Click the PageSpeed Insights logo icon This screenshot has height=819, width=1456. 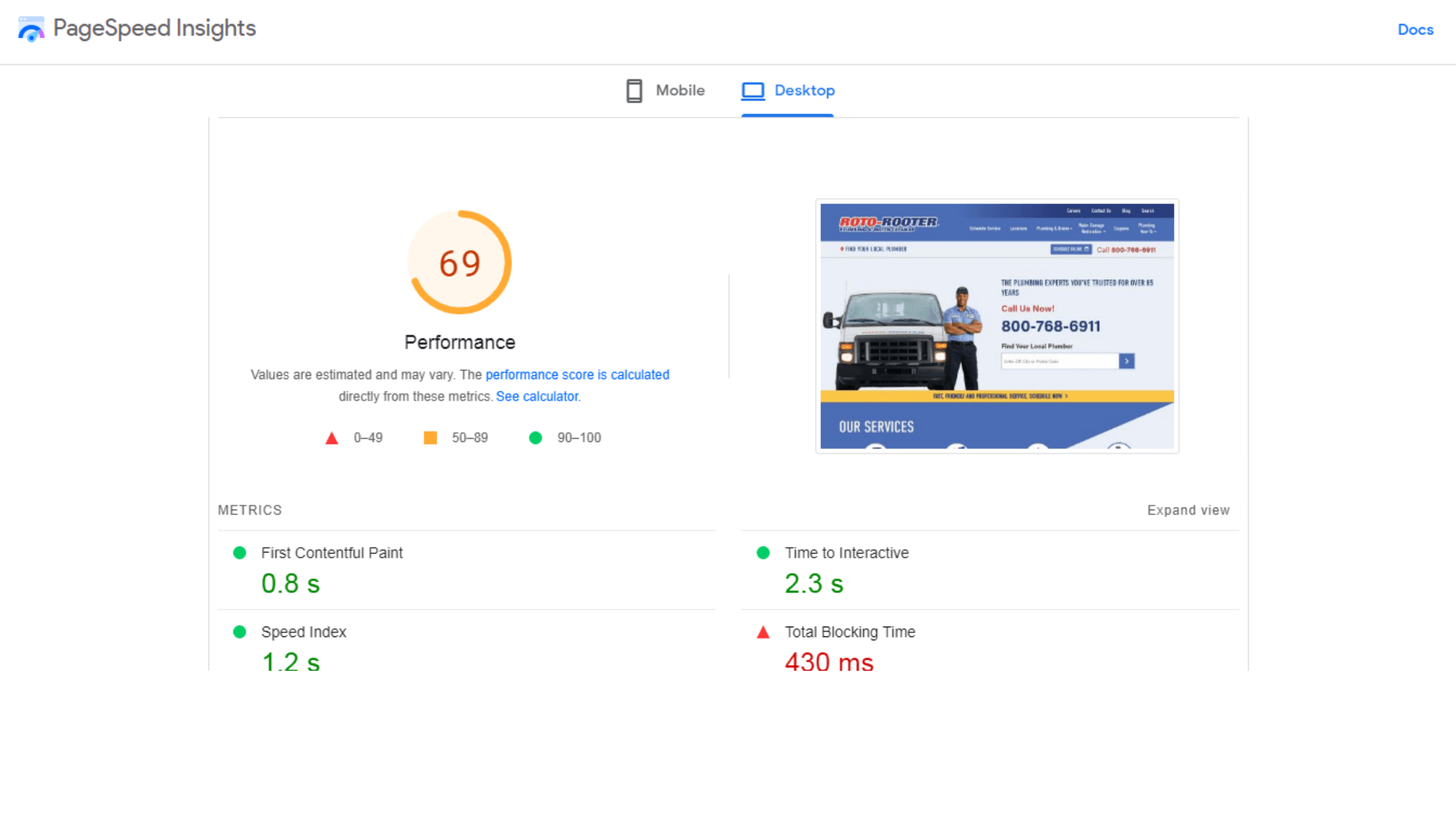[x=31, y=27]
